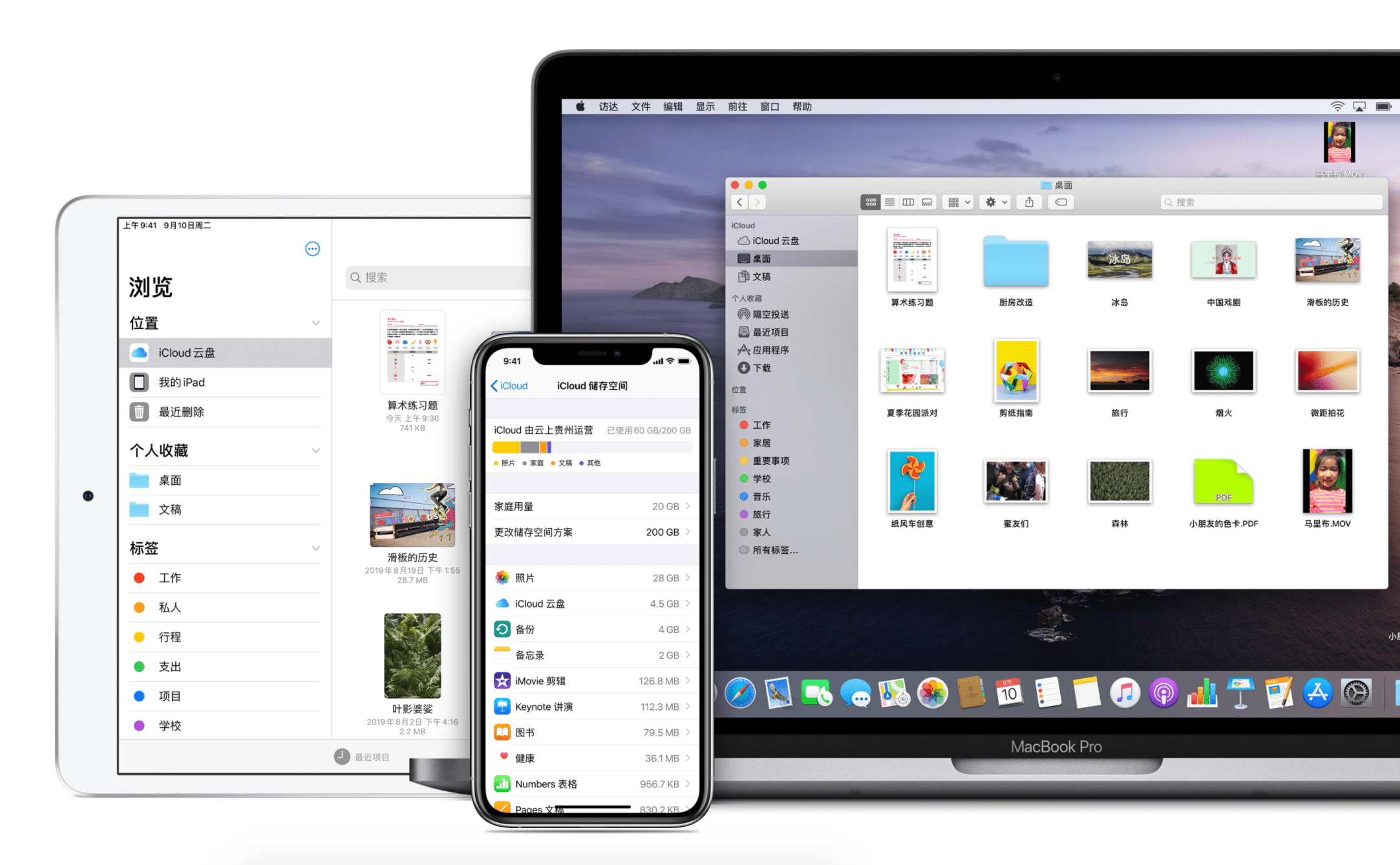Go back in Finder window
This screenshot has height=865, width=1400.
[740, 202]
